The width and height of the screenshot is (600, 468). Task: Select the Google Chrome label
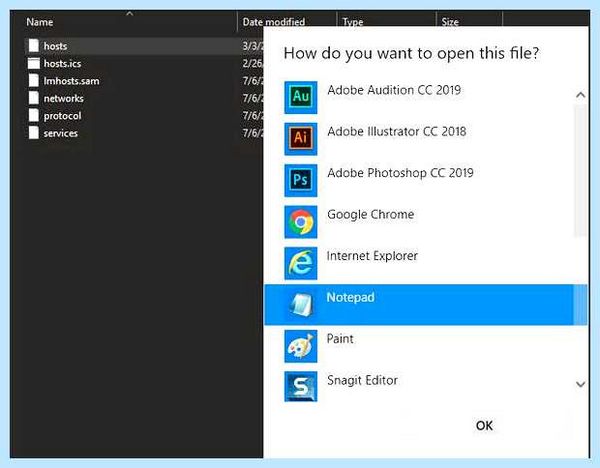click(370, 214)
